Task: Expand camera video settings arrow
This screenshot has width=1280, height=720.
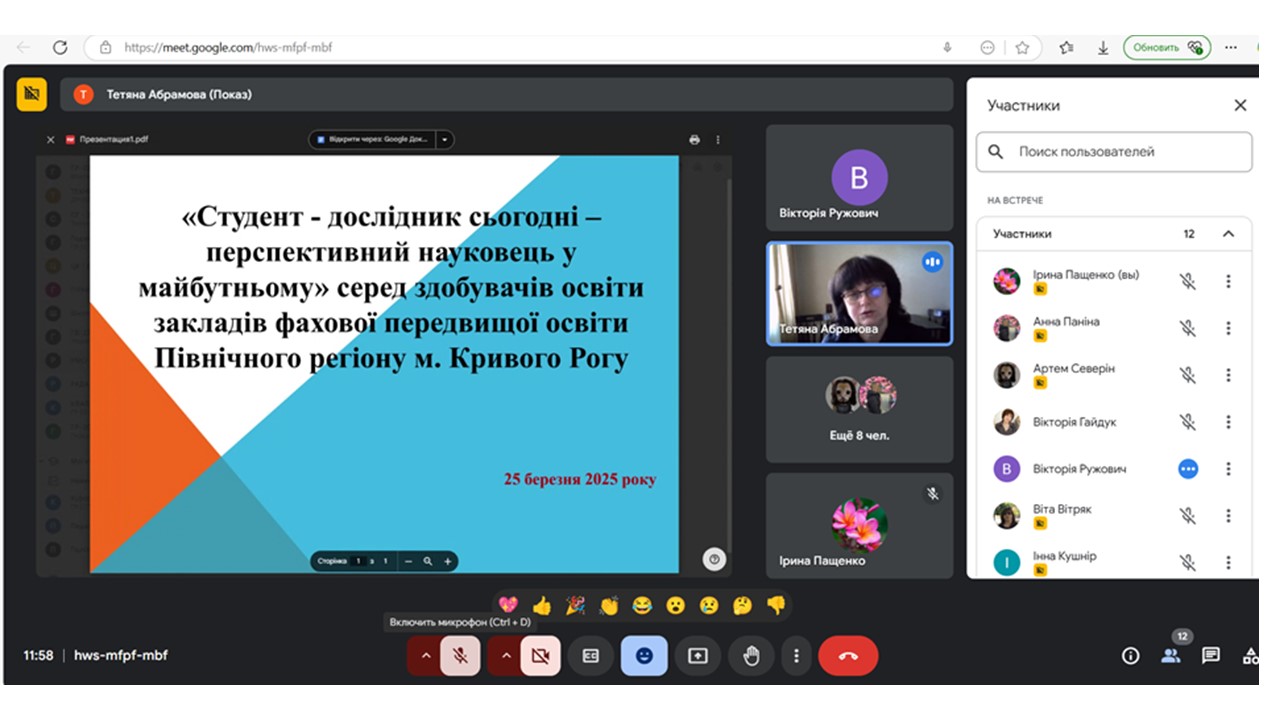Action: coord(506,656)
